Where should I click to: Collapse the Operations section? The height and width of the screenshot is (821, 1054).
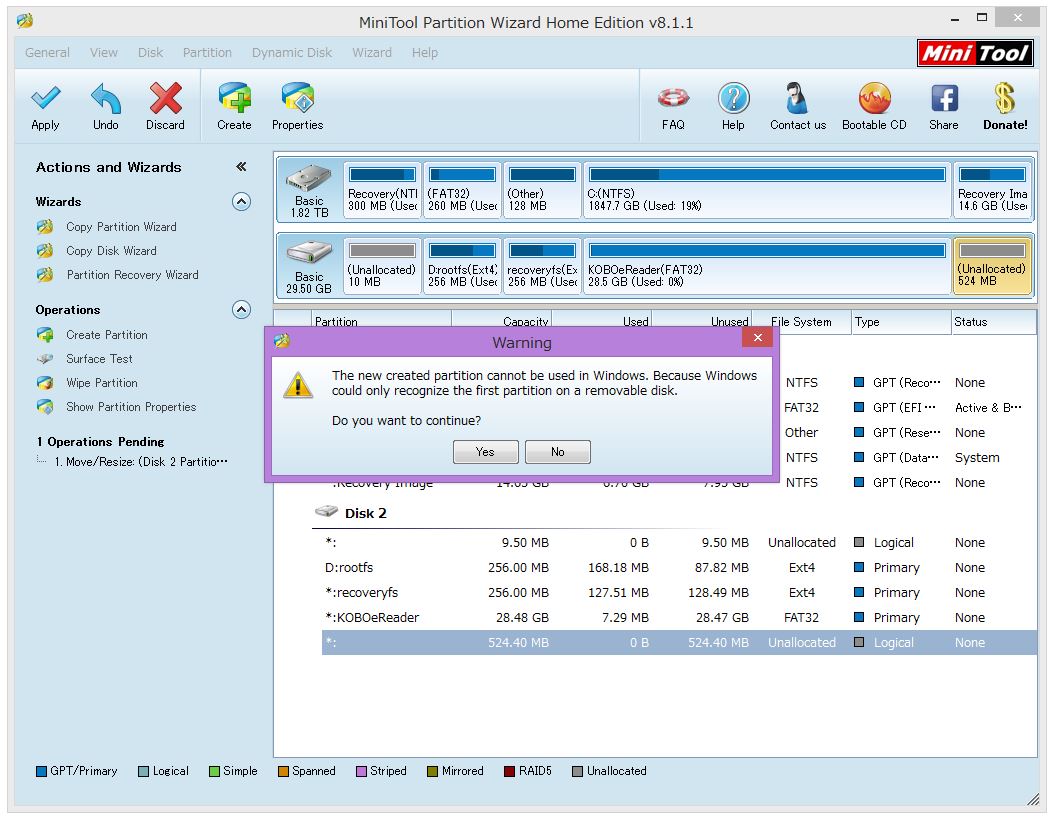pos(241,309)
